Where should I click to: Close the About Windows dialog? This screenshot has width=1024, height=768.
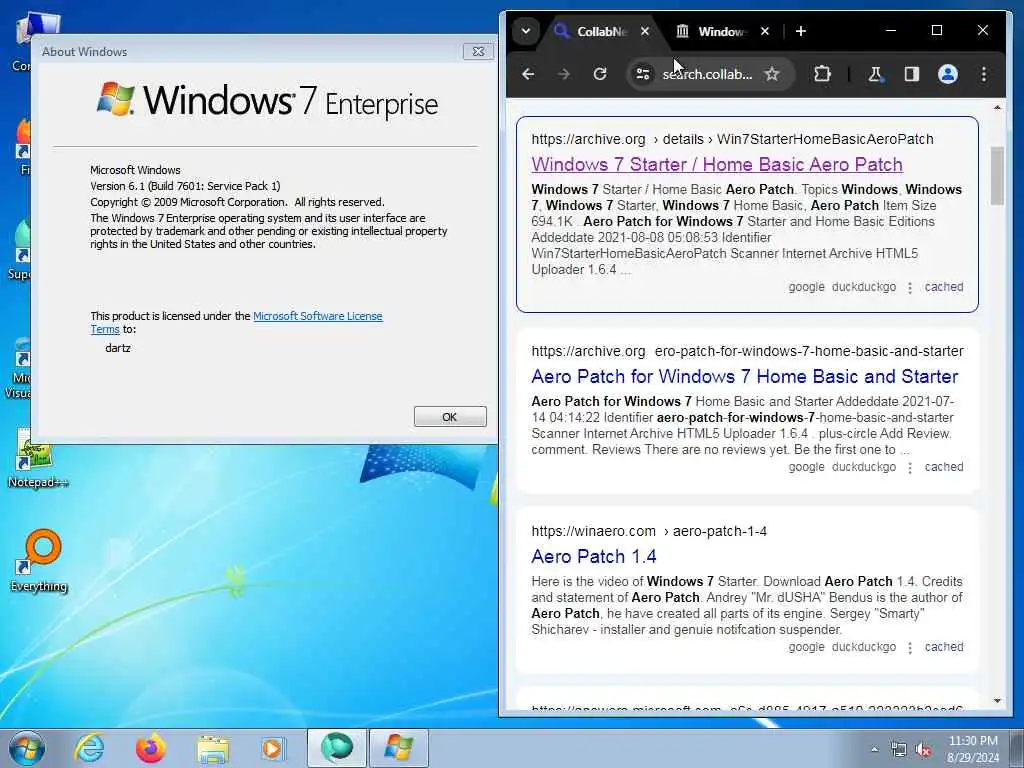coord(478,51)
